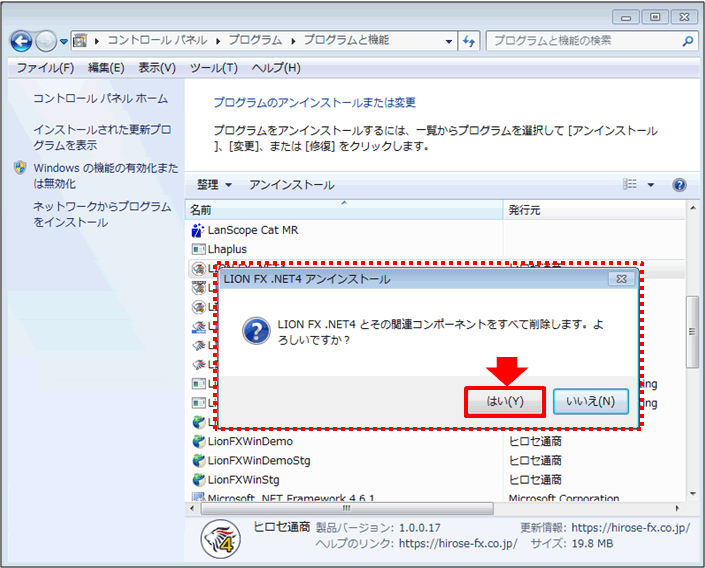Click the change view icon
Screen dimensions: 705x568
629,184
